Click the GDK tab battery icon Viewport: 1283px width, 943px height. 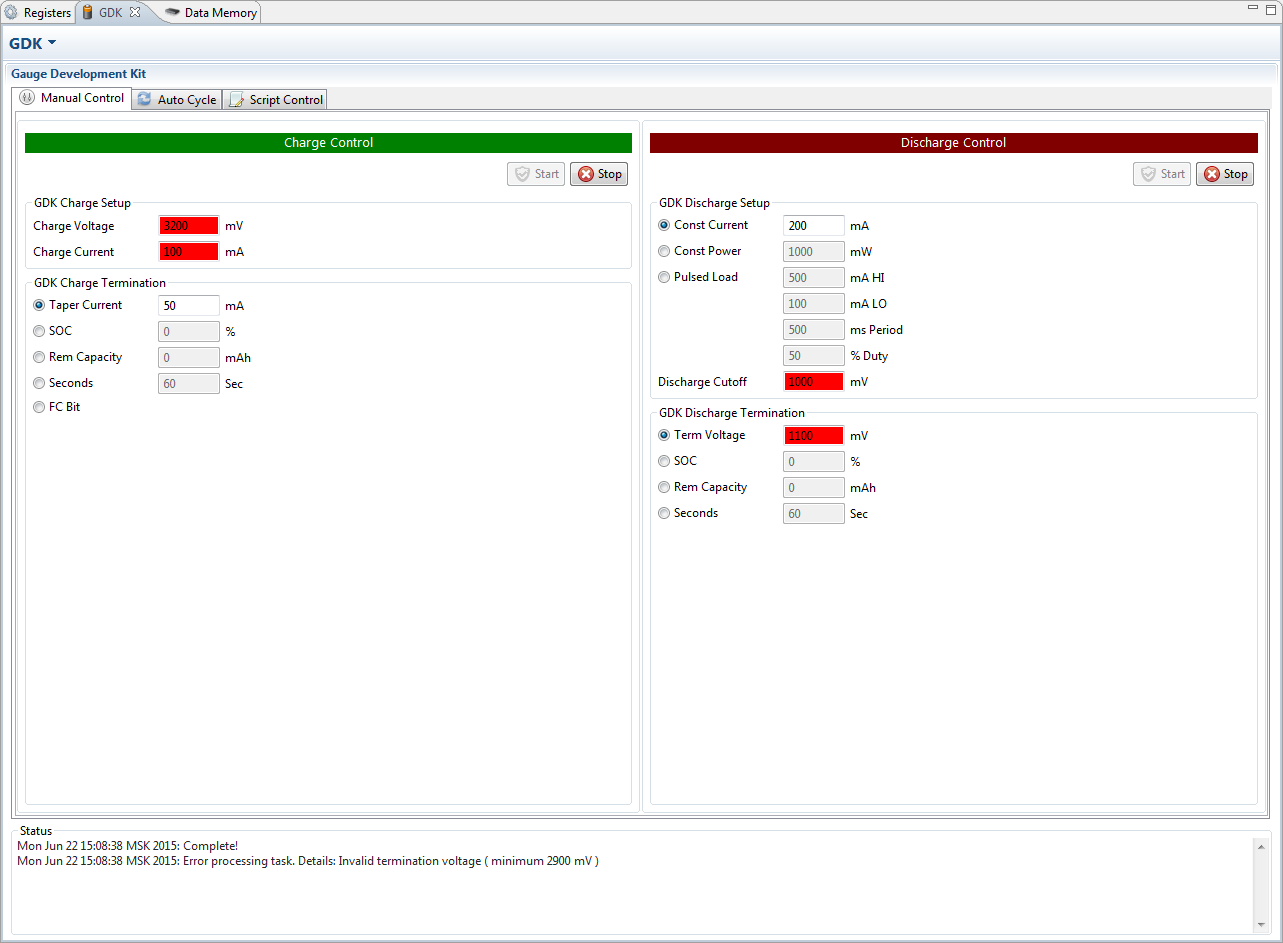pyautogui.click(x=87, y=13)
